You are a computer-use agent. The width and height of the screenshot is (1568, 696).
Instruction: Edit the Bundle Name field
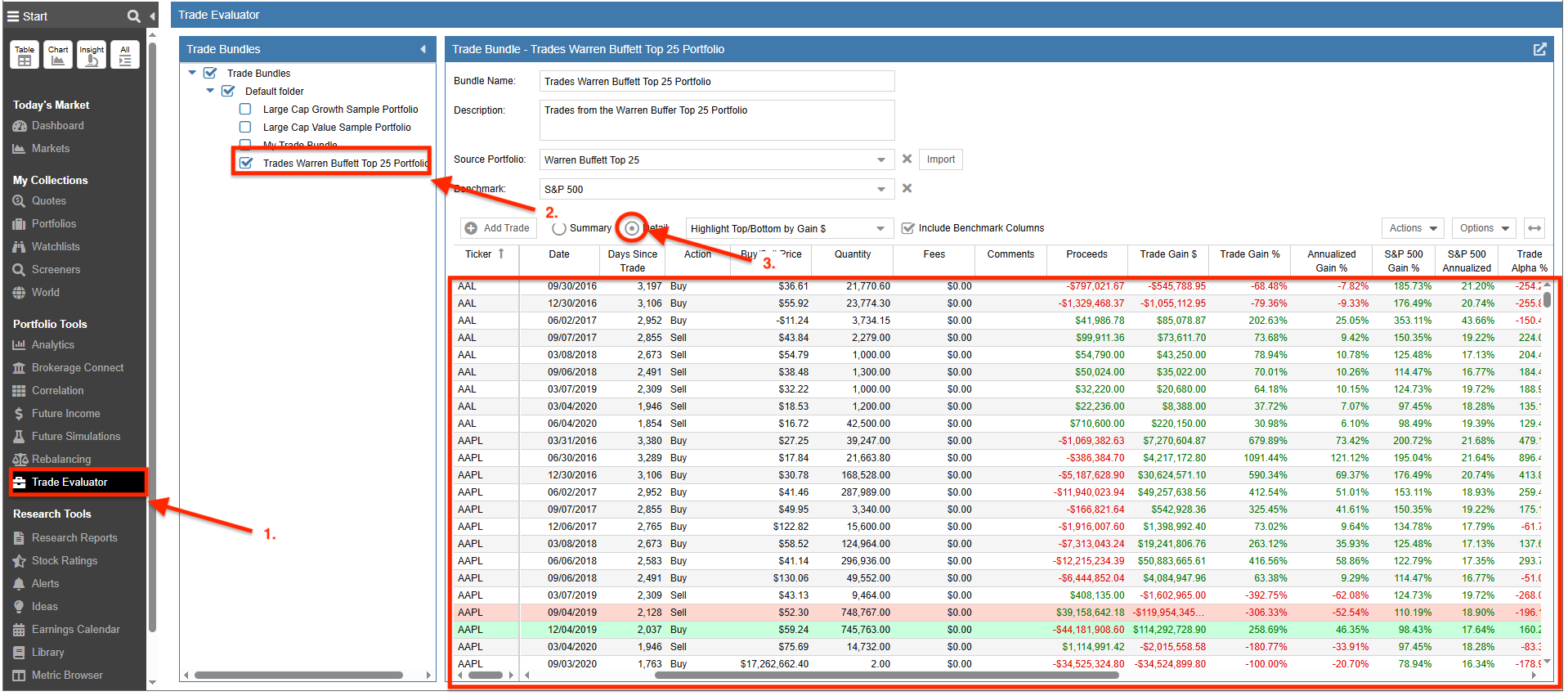(x=717, y=81)
